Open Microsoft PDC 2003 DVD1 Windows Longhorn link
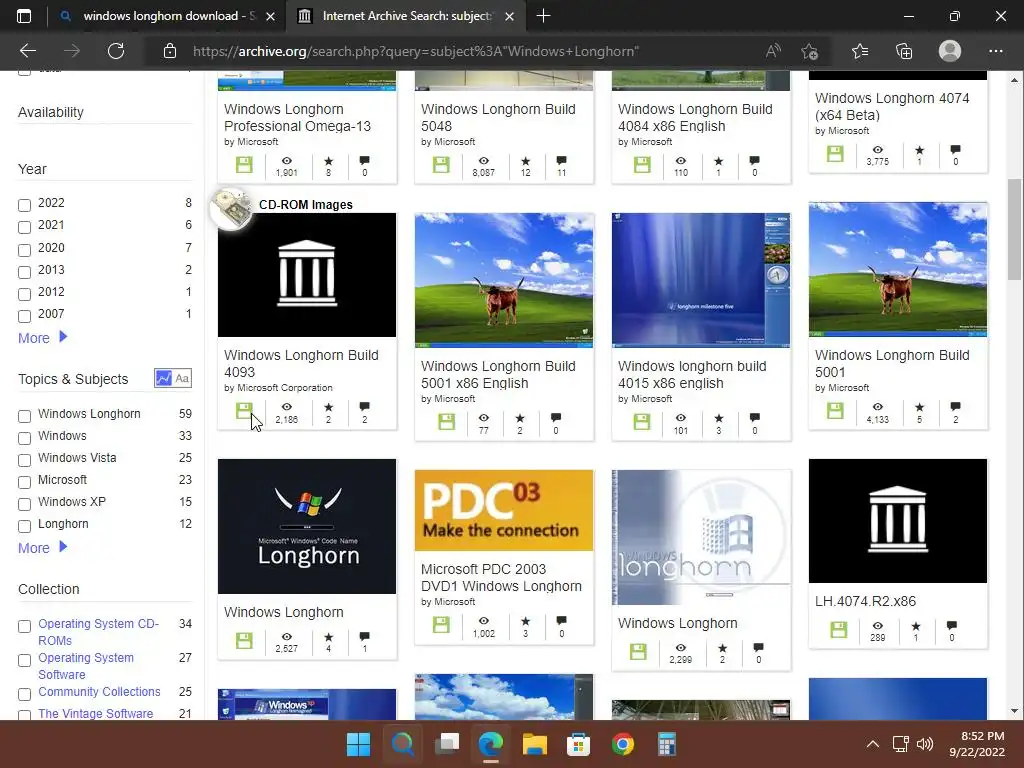The image size is (1024, 768). pyautogui.click(x=501, y=578)
